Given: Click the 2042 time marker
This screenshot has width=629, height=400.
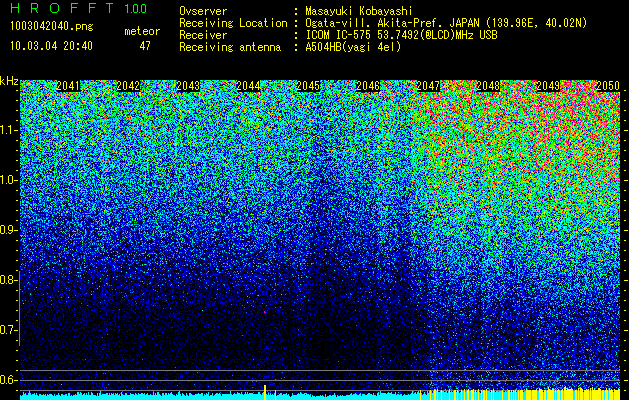Looking at the screenshot, I should click(x=128, y=86).
